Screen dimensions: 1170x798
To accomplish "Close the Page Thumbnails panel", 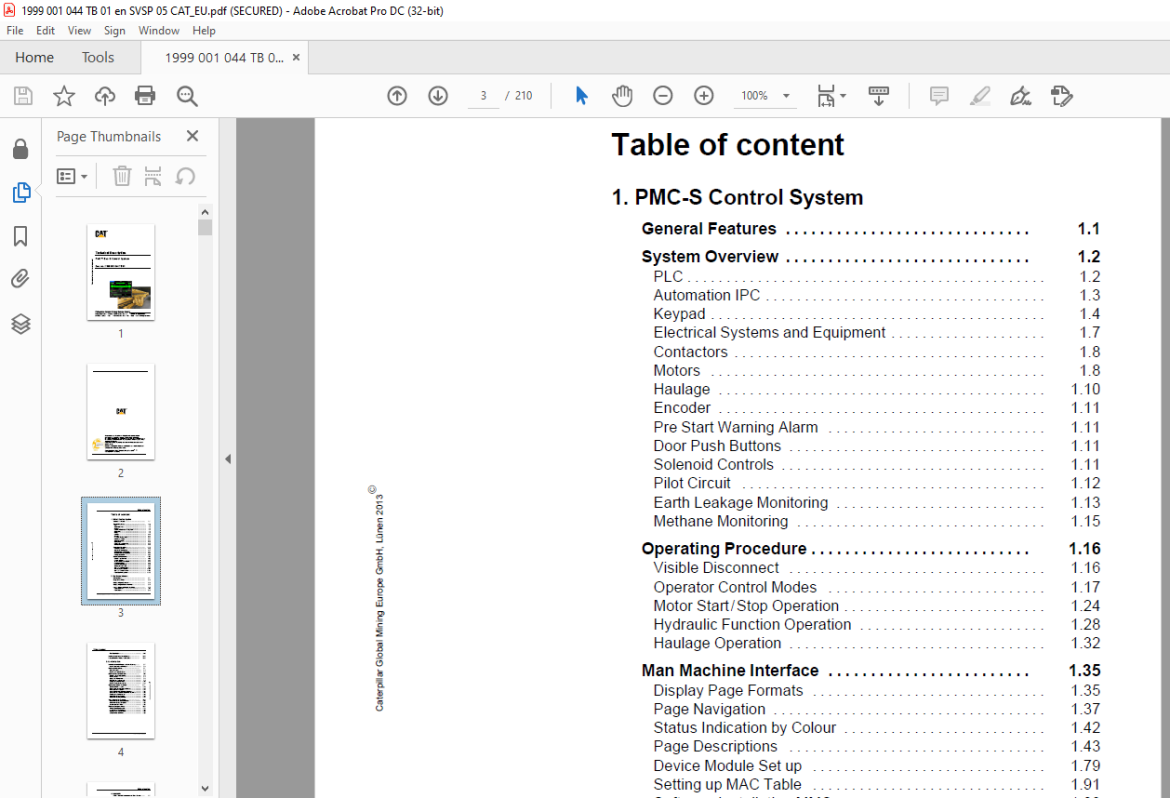I will 193,136.
